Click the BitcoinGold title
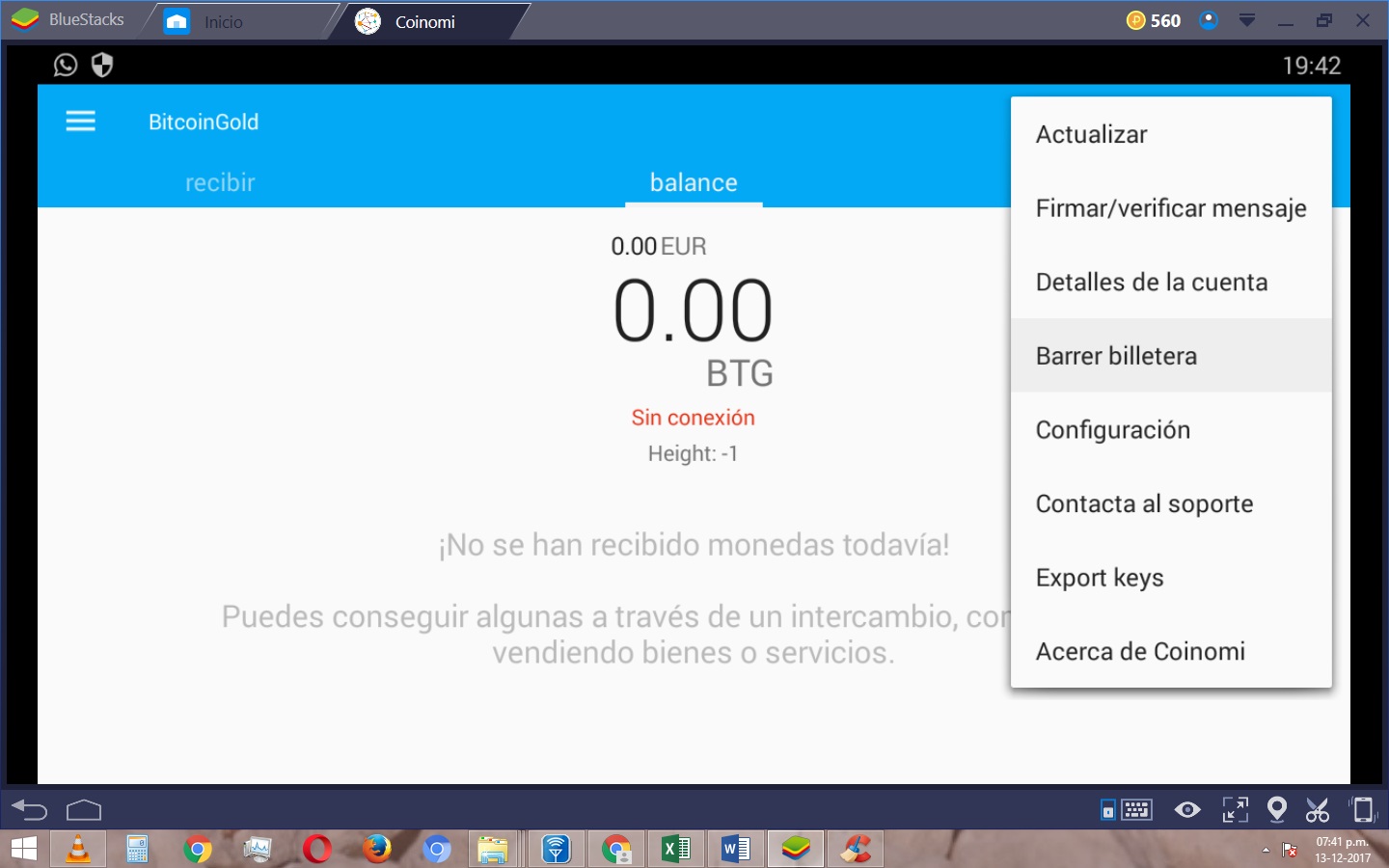This screenshot has width=1389, height=868. coord(204,122)
